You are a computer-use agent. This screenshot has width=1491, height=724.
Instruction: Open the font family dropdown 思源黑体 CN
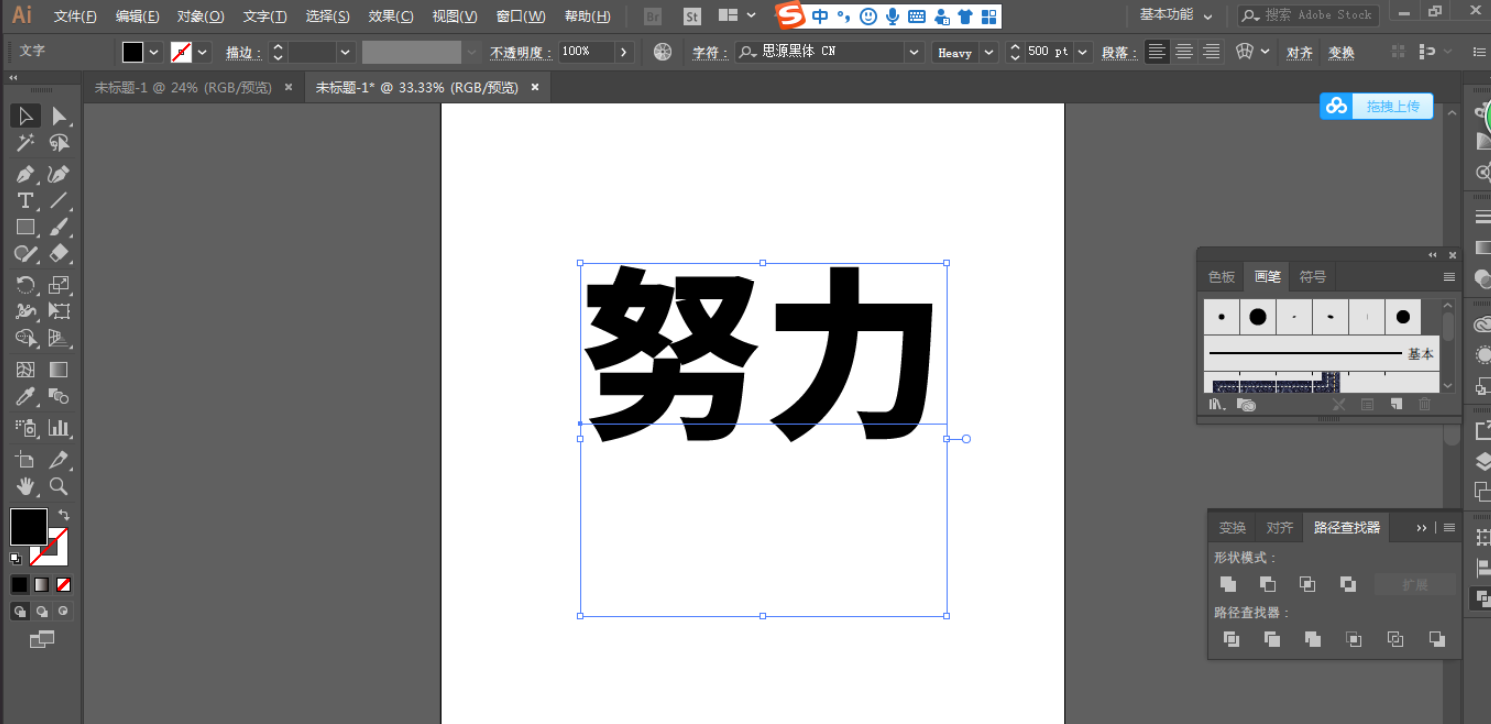(x=913, y=52)
